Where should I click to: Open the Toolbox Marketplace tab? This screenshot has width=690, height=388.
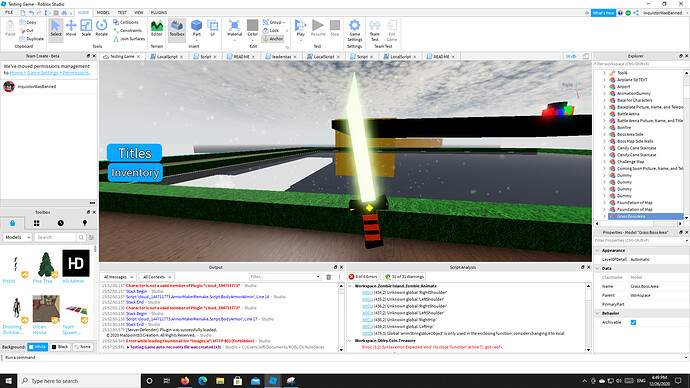[x=12, y=223]
